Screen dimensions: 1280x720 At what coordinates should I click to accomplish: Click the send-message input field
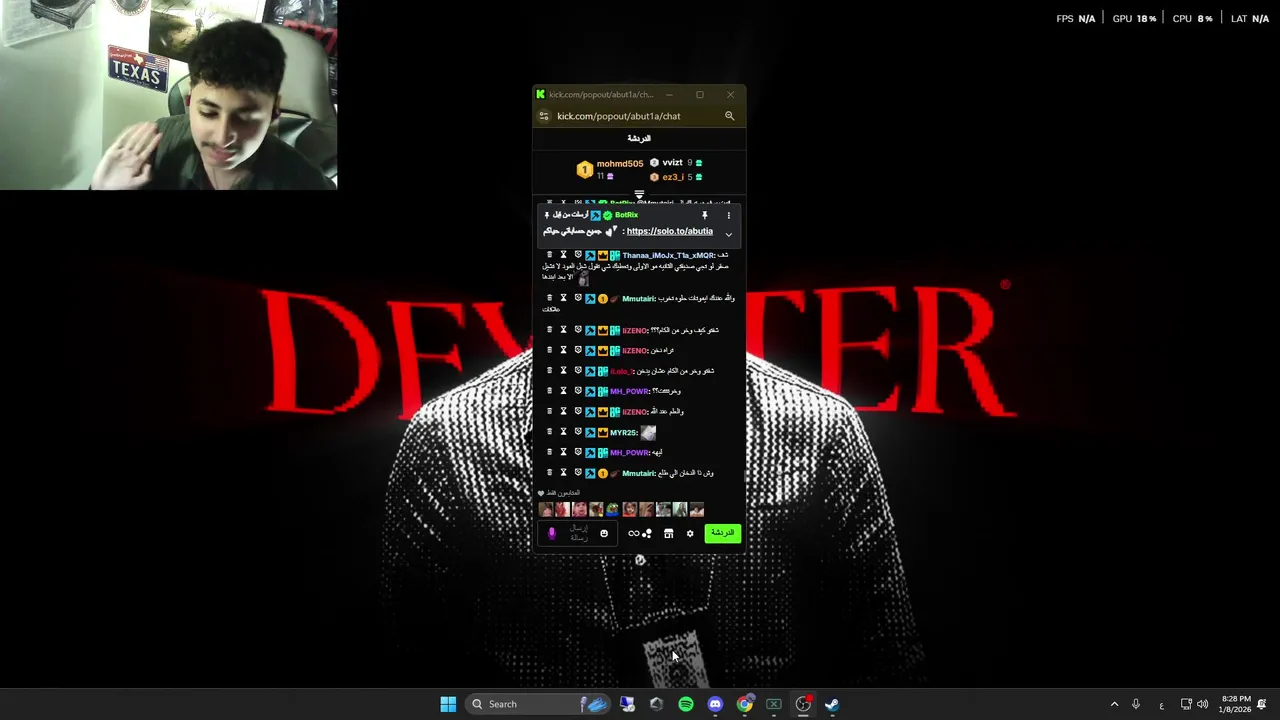tap(579, 534)
